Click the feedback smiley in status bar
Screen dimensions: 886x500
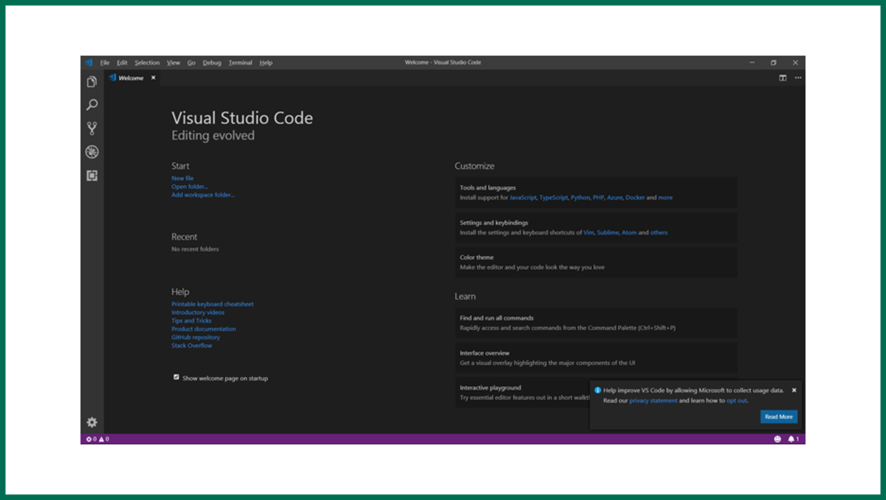click(x=777, y=439)
